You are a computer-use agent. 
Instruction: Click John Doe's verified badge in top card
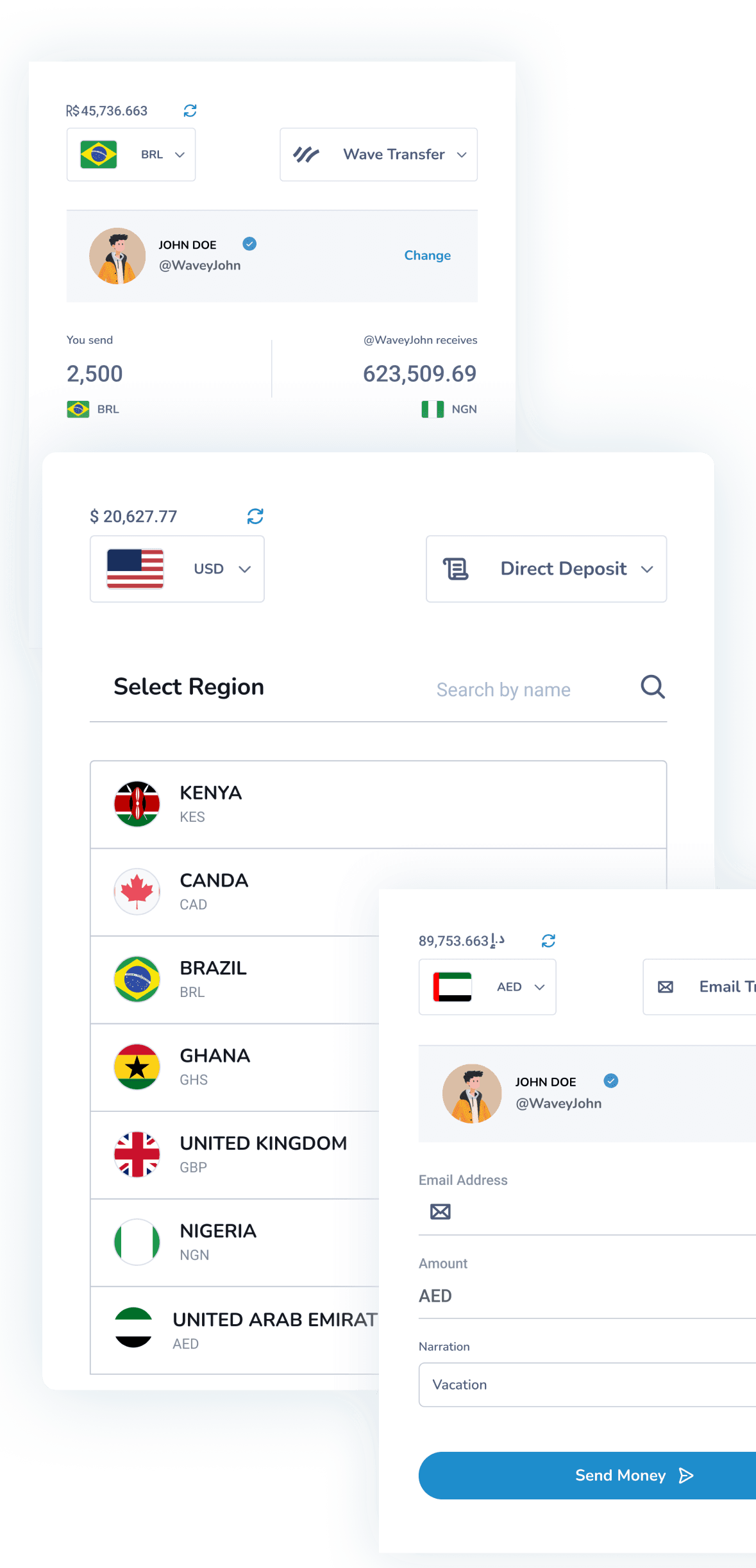click(x=249, y=244)
